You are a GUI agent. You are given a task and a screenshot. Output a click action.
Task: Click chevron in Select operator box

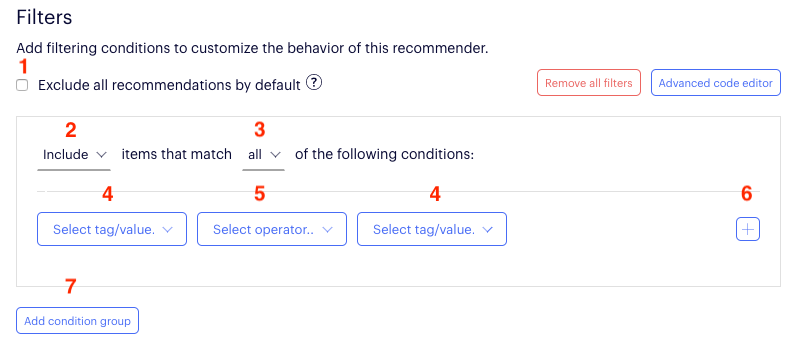tap(328, 230)
